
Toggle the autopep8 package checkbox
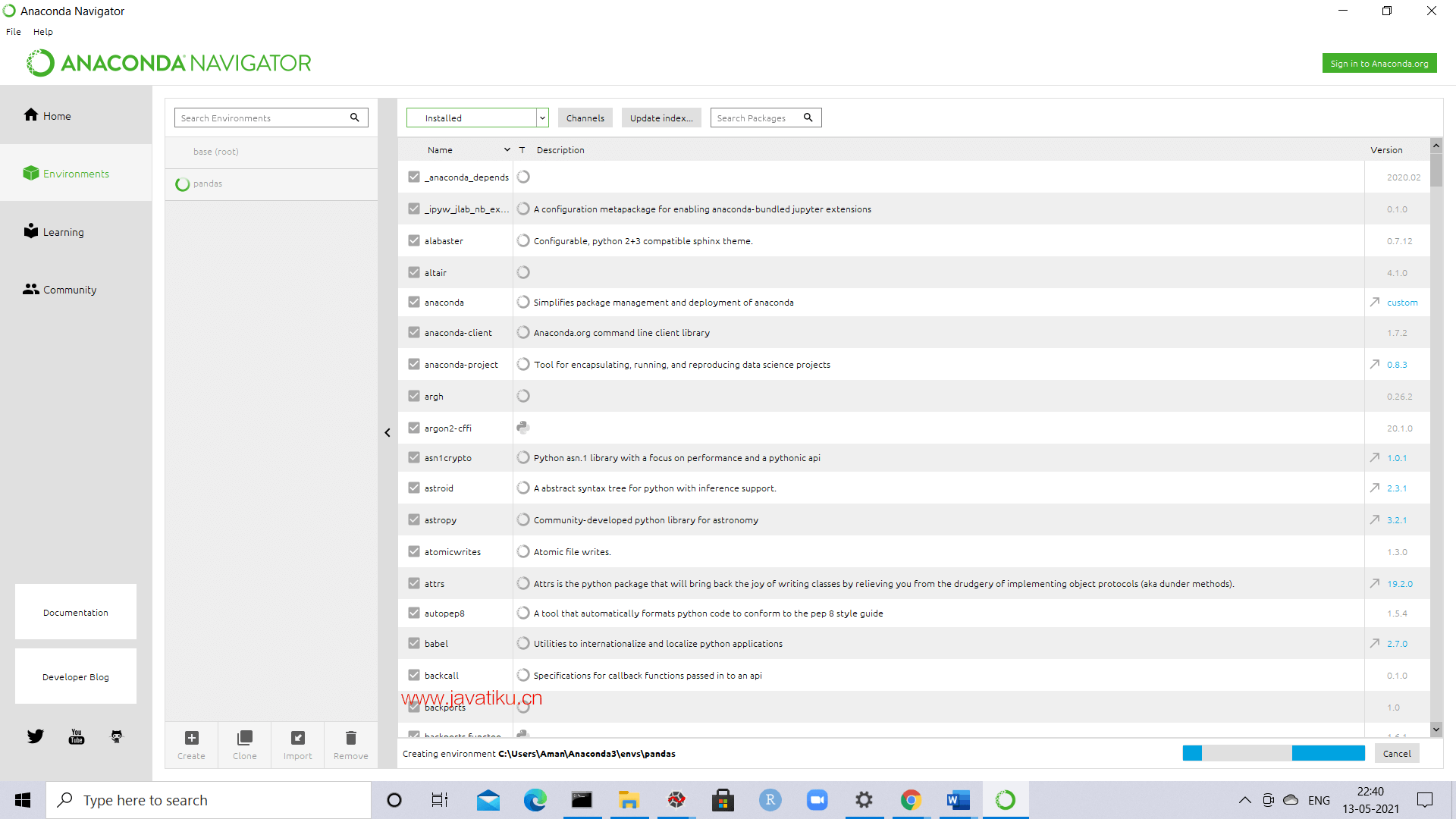[x=413, y=613]
